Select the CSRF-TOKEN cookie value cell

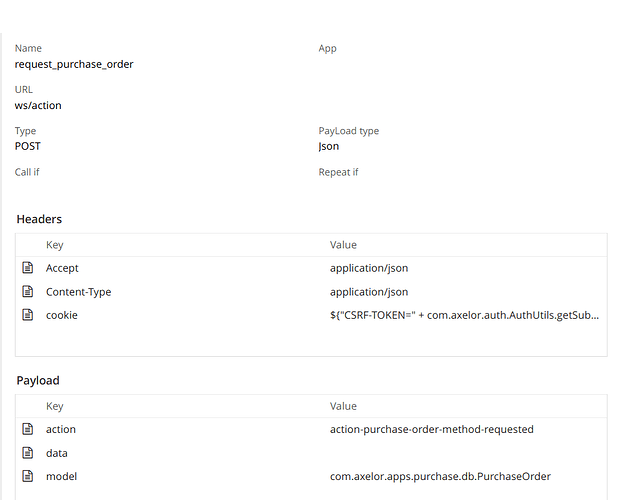[x=465, y=315]
